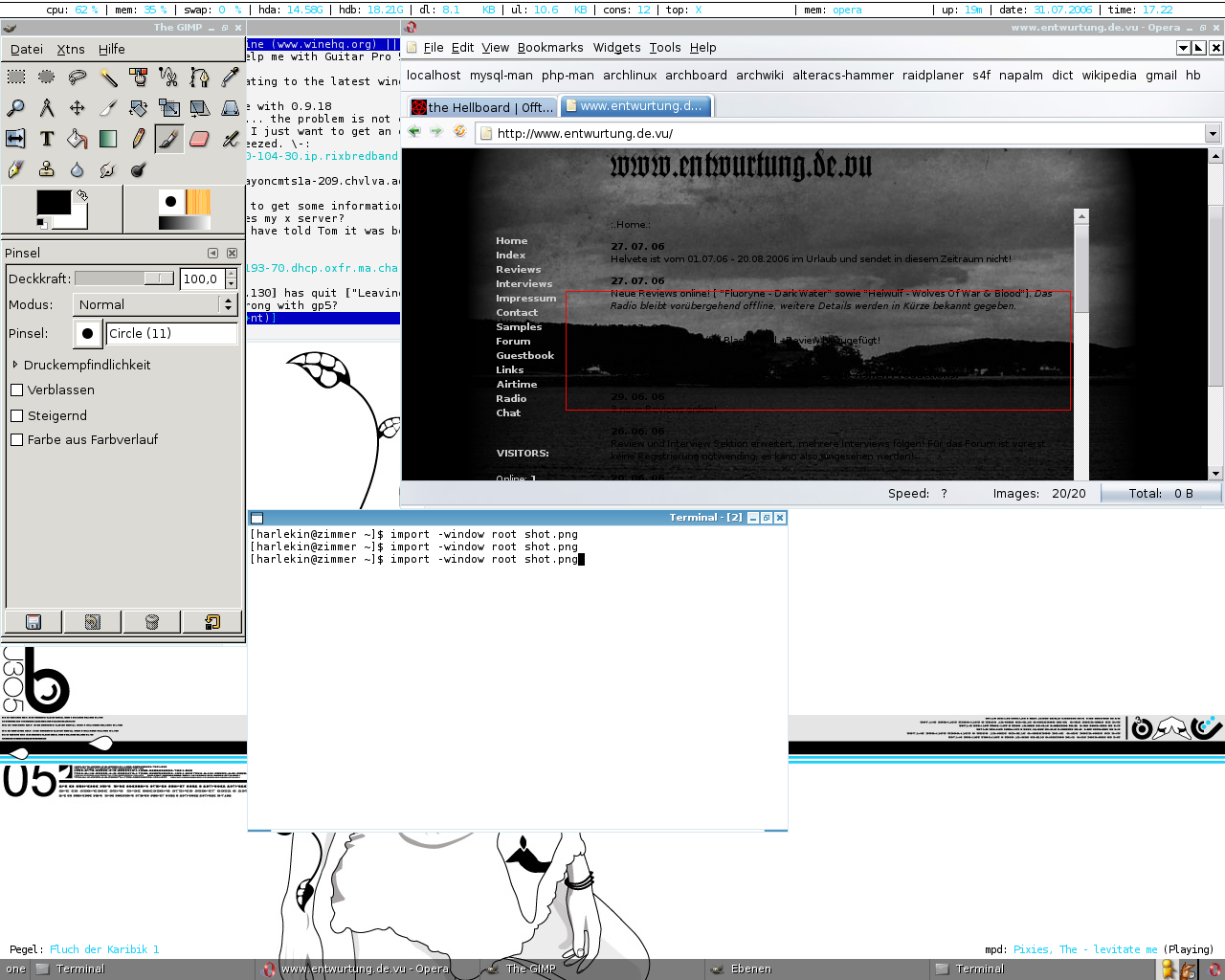
Task: Open the Modus dropdown set to Normal
Action: (155, 304)
